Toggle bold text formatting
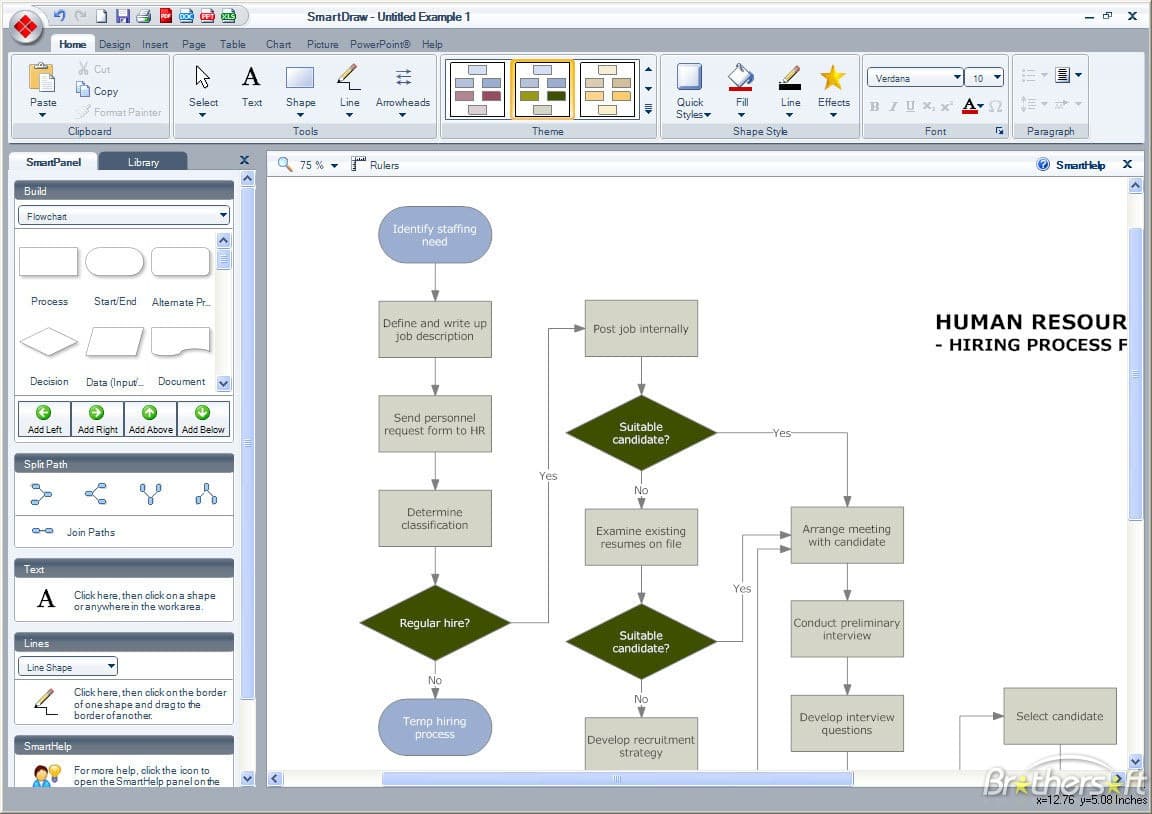The image size is (1152, 814). tap(874, 107)
